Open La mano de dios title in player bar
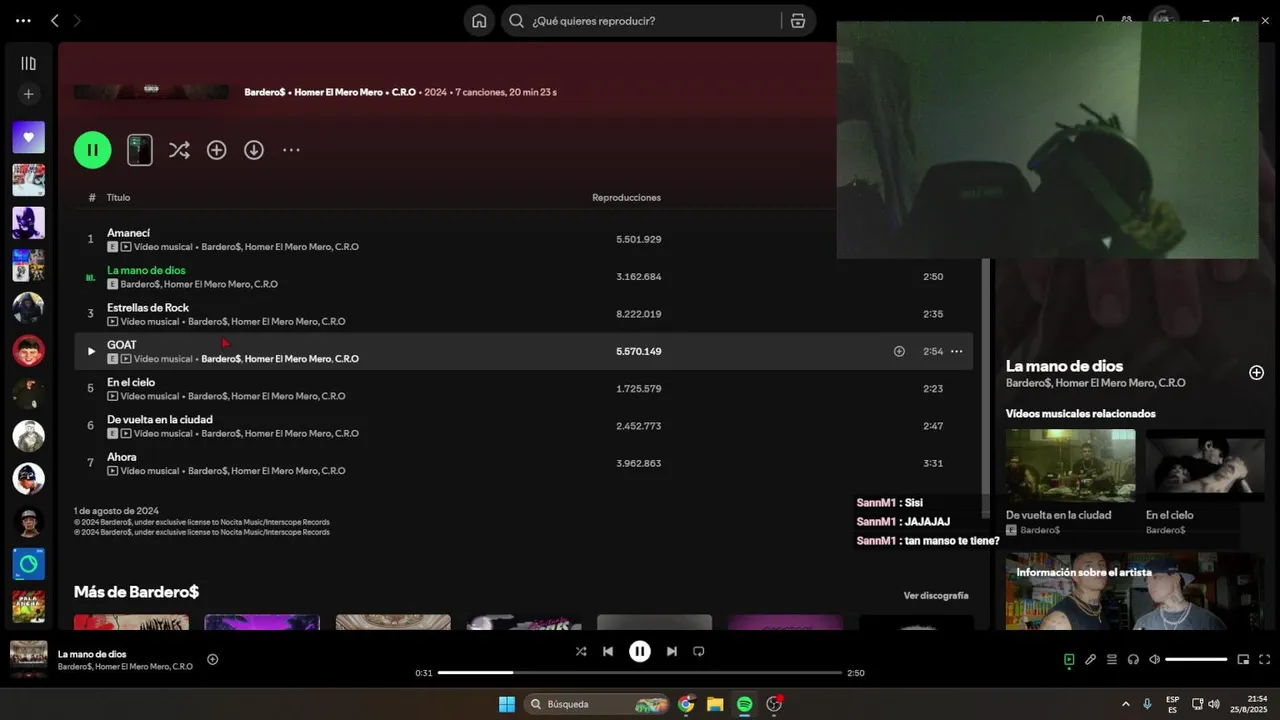The width and height of the screenshot is (1280, 720). coord(92,654)
